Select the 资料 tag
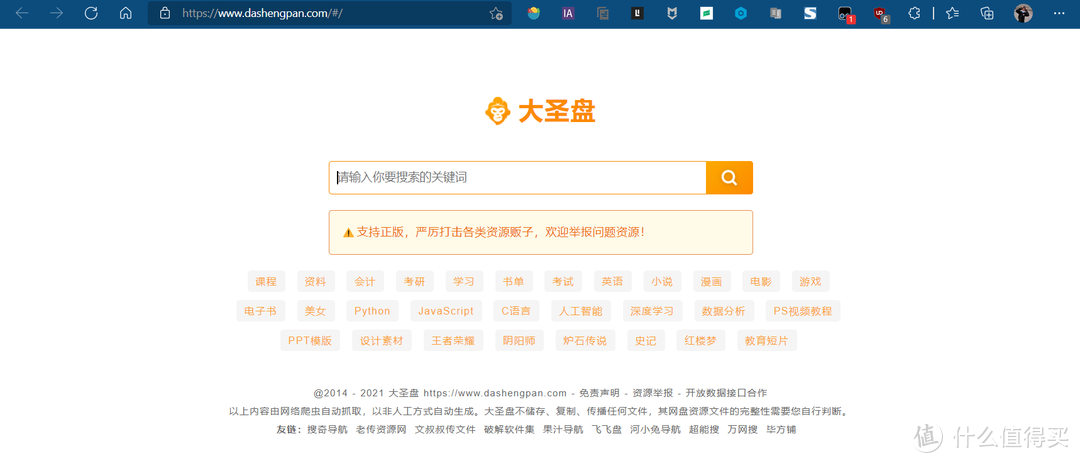1080x463 pixels. click(315, 281)
